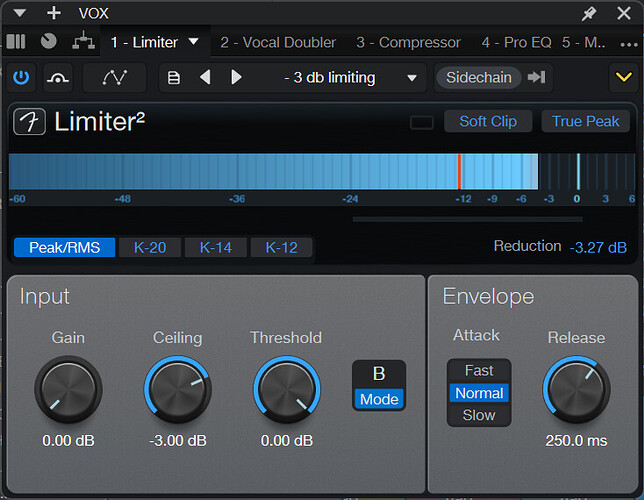Load the previous preset
Screen dimensions: 644x500
(205, 77)
